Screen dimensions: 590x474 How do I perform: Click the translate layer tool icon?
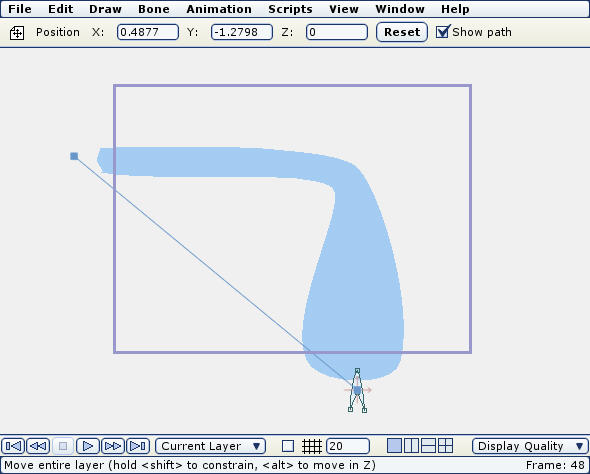[x=17, y=33]
